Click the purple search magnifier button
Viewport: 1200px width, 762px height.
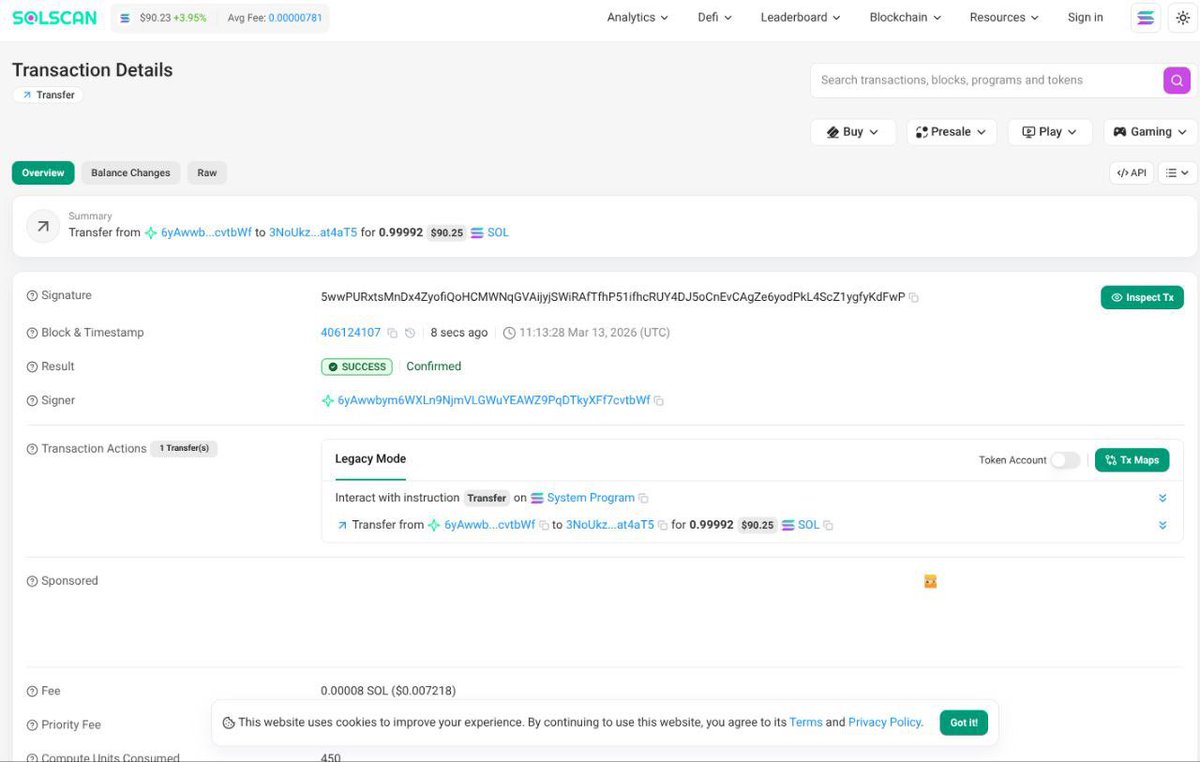[1177, 80]
